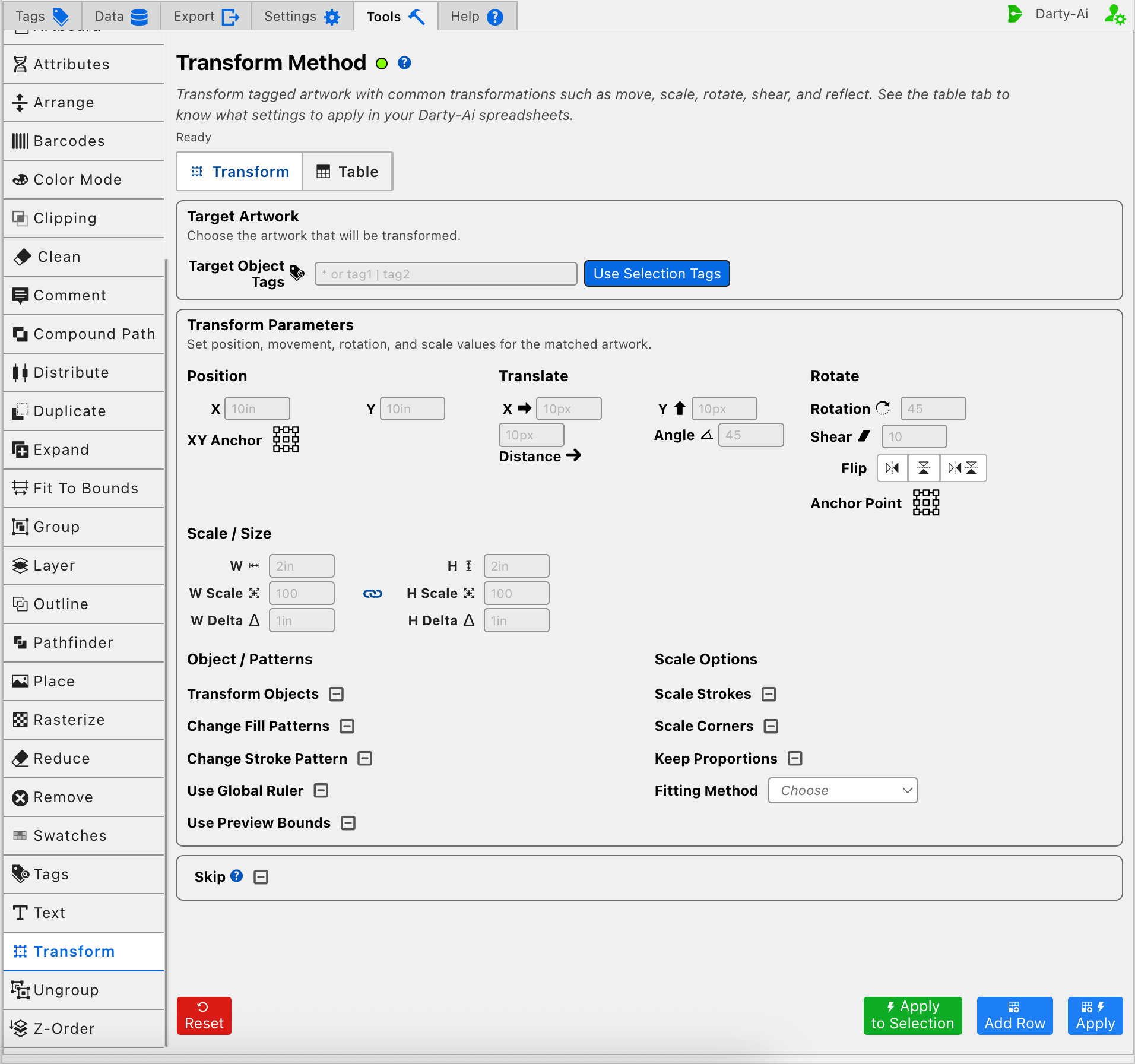Toggle Scale Strokes checkbox
Viewport: 1135px width, 1064px height.
tap(769, 694)
